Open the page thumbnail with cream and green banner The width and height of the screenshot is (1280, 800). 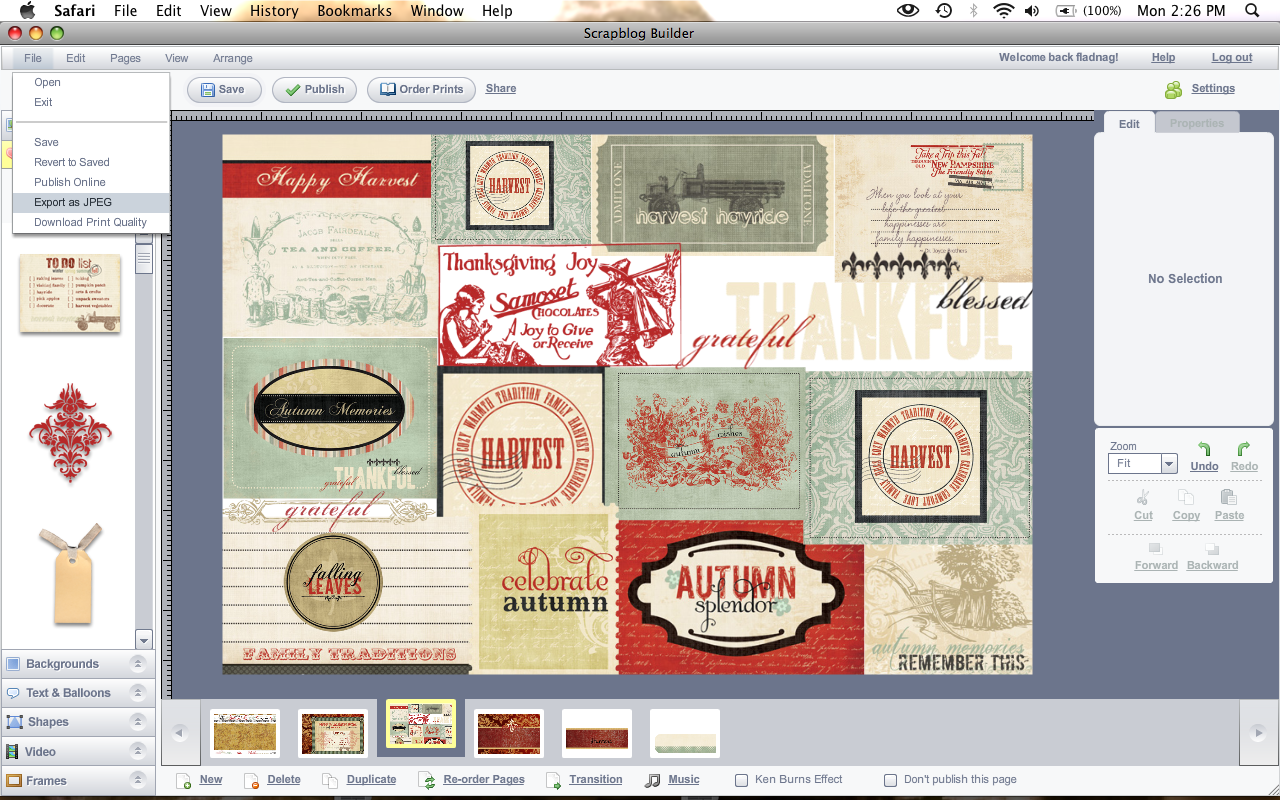coord(685,734)
